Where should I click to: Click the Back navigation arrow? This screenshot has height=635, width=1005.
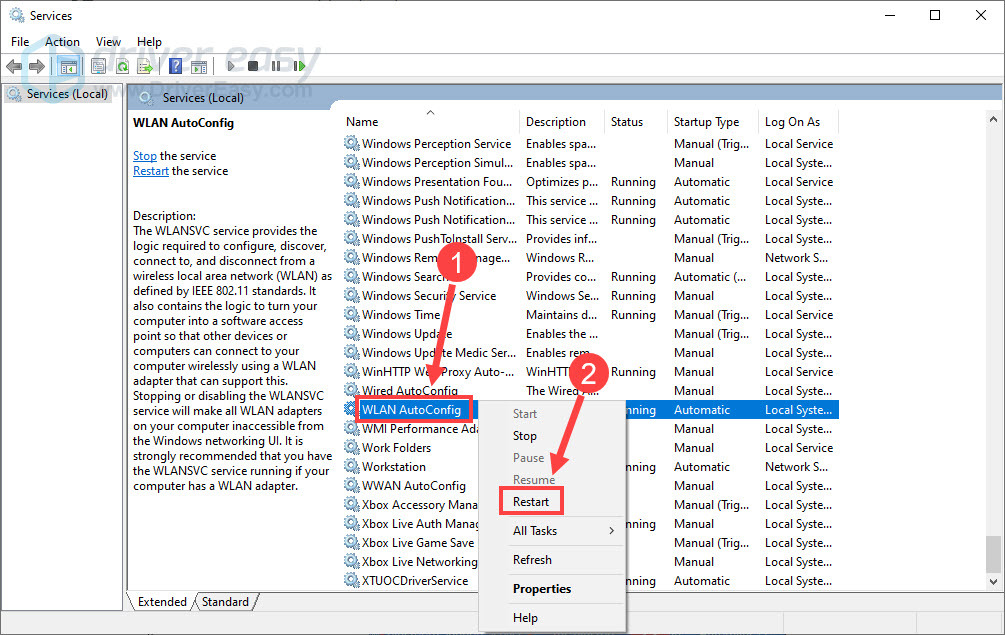pyautogui.click(x=14, y=65)
